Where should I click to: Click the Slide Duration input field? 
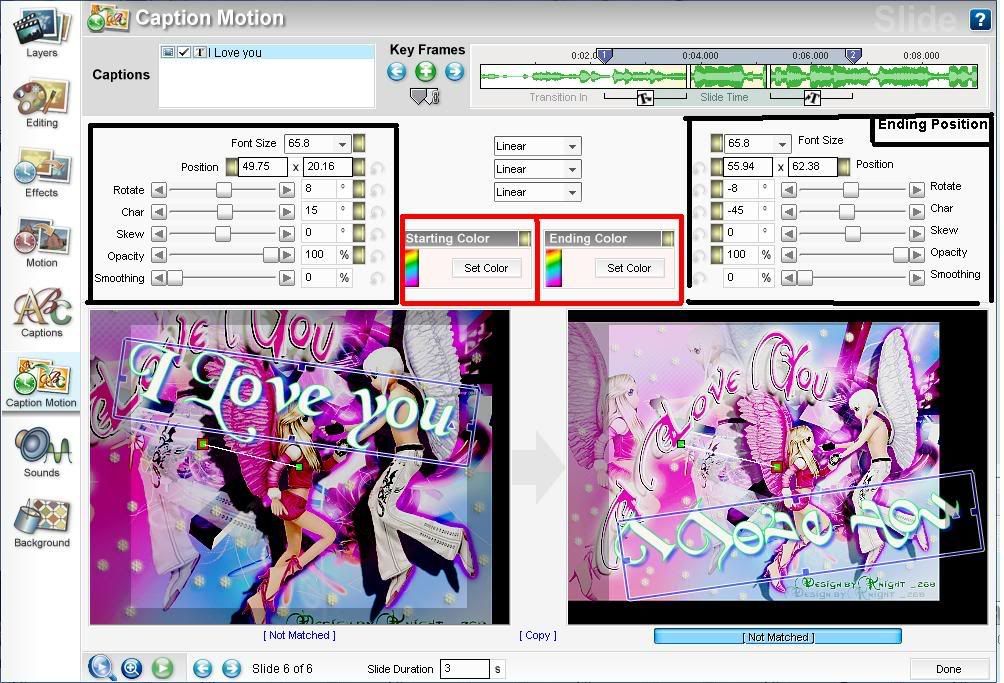coord(465,669)
